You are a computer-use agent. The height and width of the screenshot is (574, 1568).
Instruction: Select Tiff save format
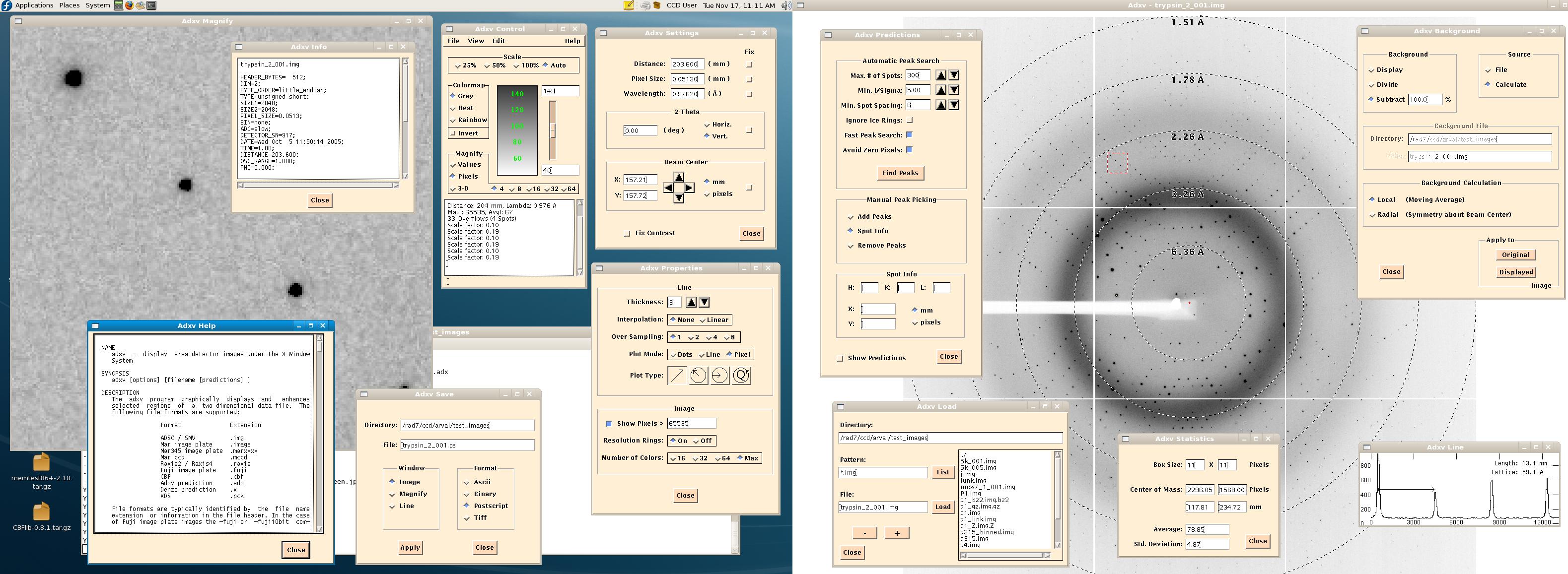pyautogui.click(x=475, y=518)
